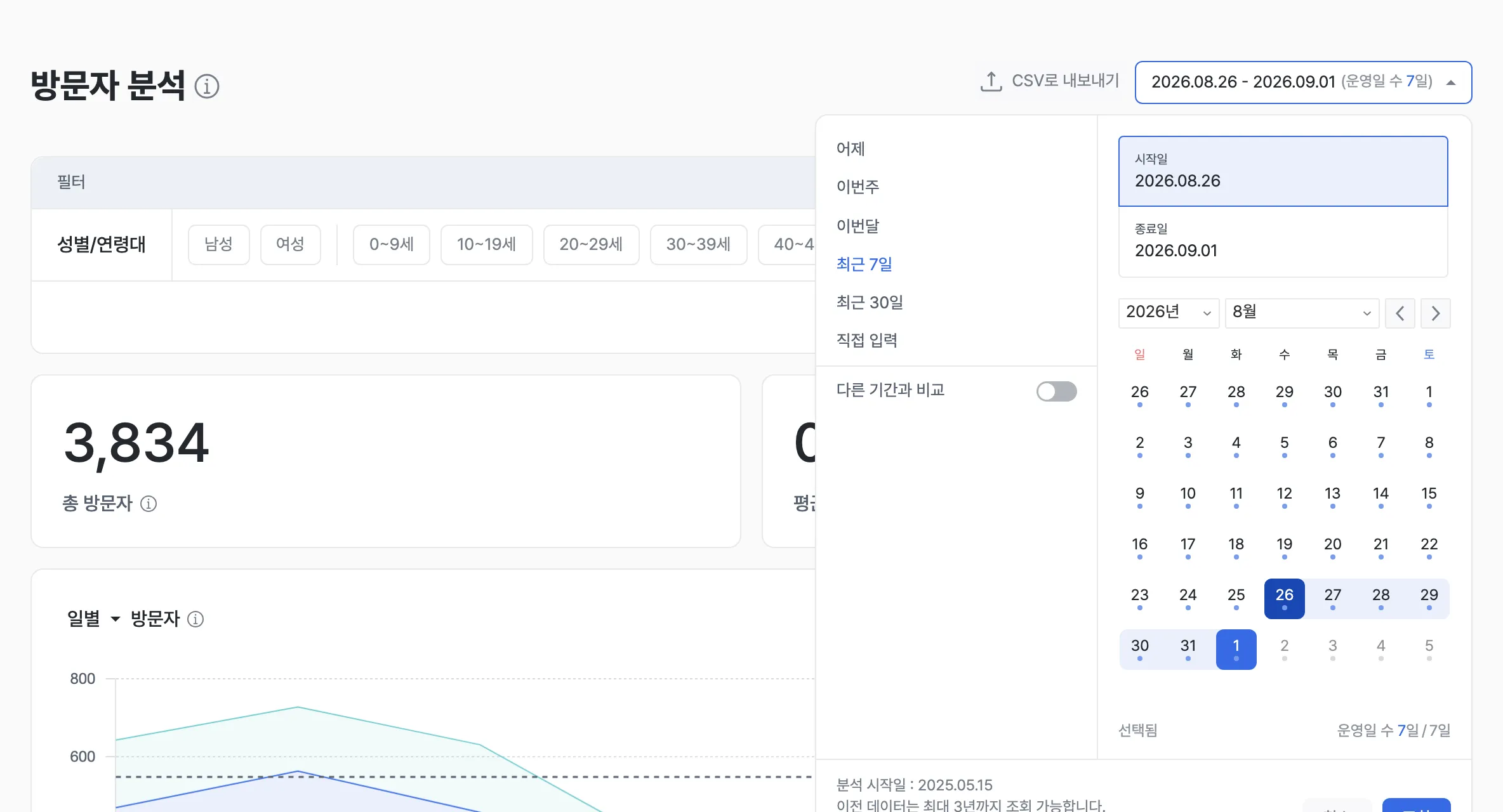Viewport: 1503px width, 812px height.
Task: Toggle the 남성 gender filter
Action: click(218, 244)
